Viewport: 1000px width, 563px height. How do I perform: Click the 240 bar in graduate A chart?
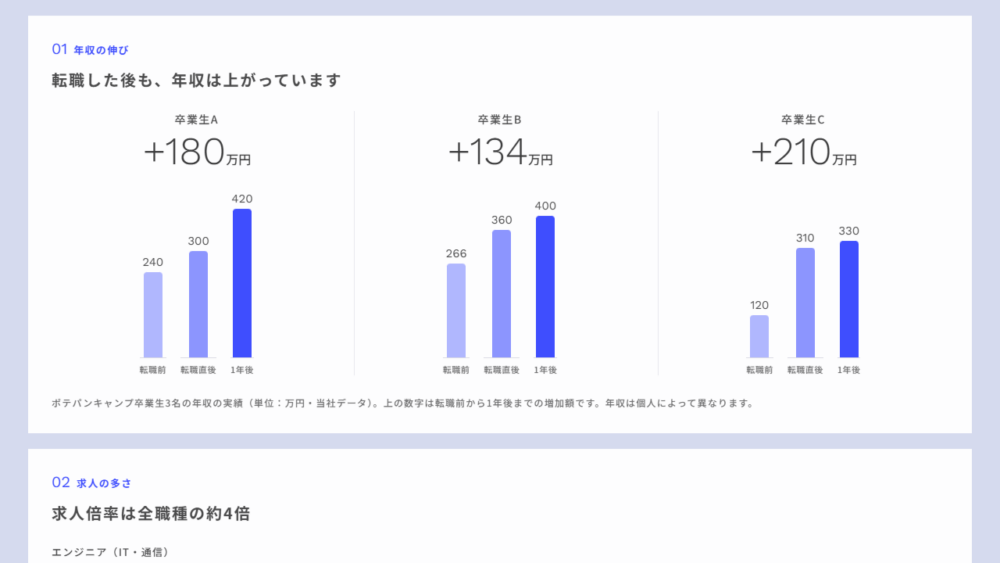click(153, 315)
